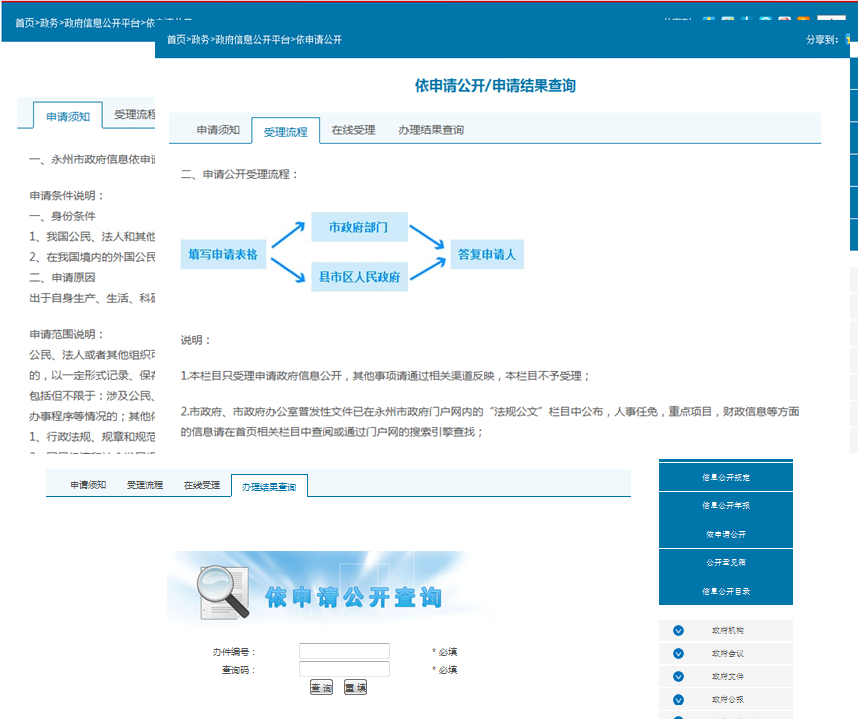
Task: Expand the 政府公报 chevron icon
Action: [678, 700]
